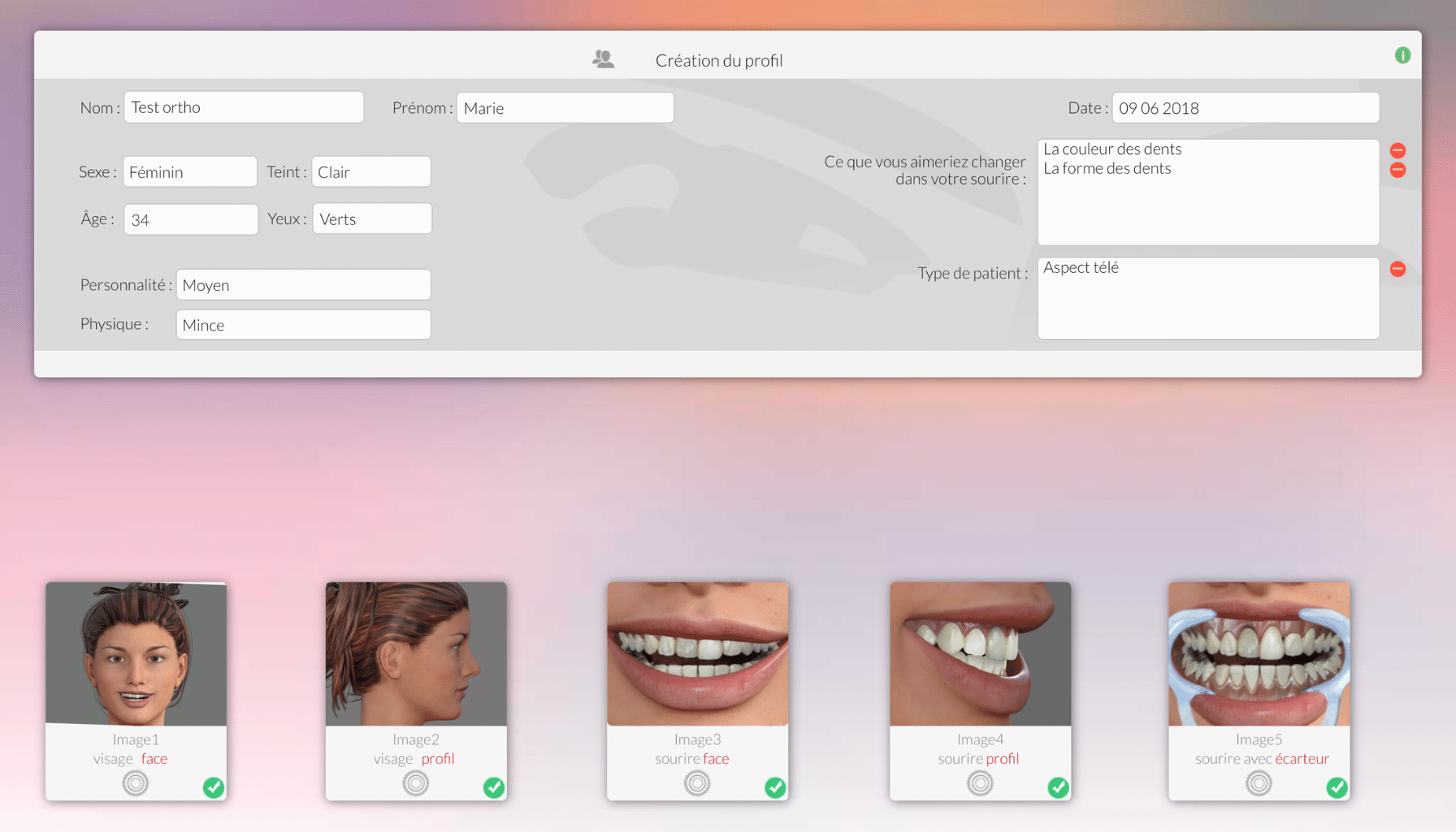Click capture target icon under Image4
Image resolution: width=1456 pixels, height=832 pixels.
pos(980,783)
